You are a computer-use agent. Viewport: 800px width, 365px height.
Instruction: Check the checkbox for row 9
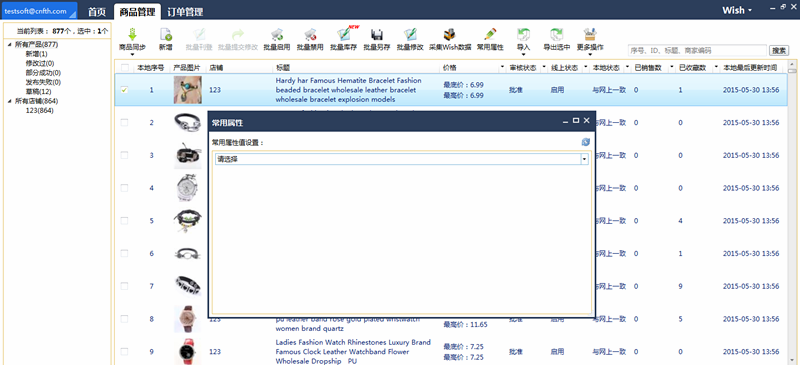[124, 352]
